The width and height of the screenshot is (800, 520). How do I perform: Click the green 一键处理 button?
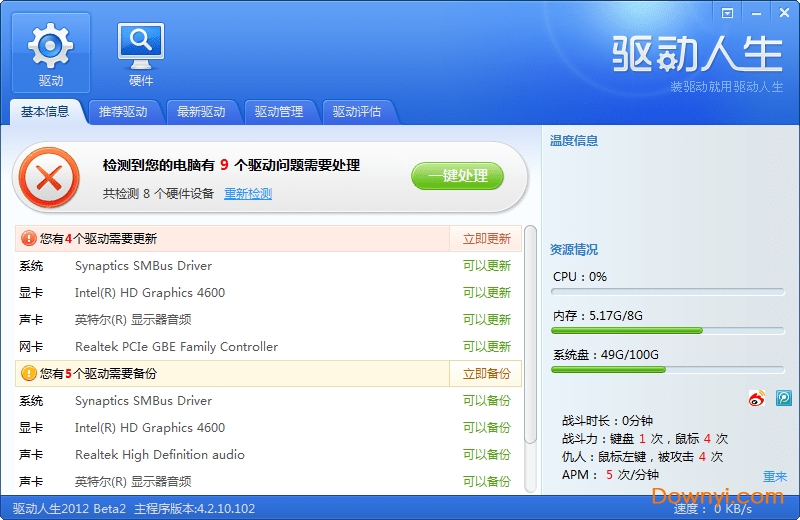pyautogui.click(x=458, y=176)
